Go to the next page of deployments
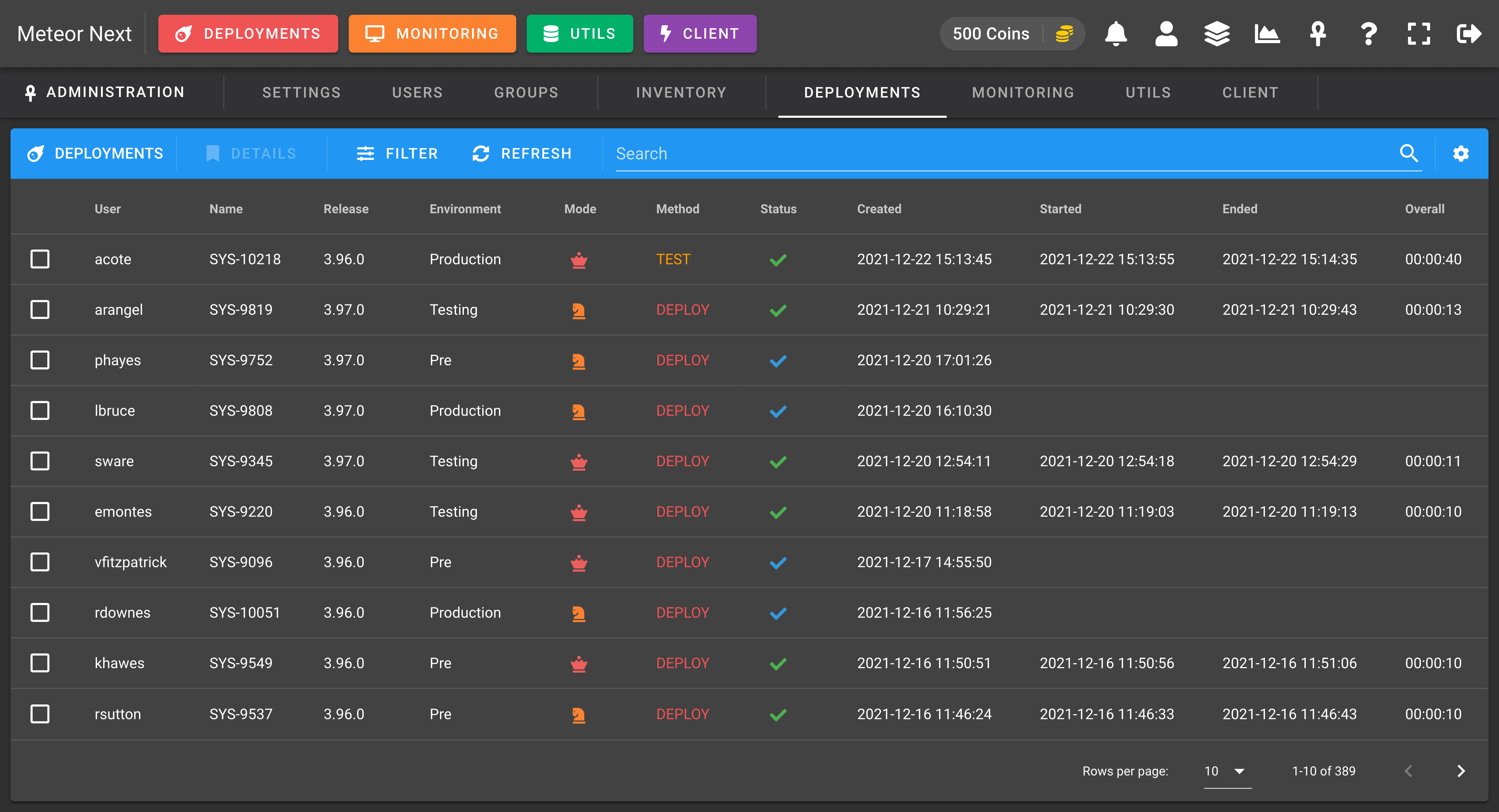The image size is (1499, 812). 1461,771
